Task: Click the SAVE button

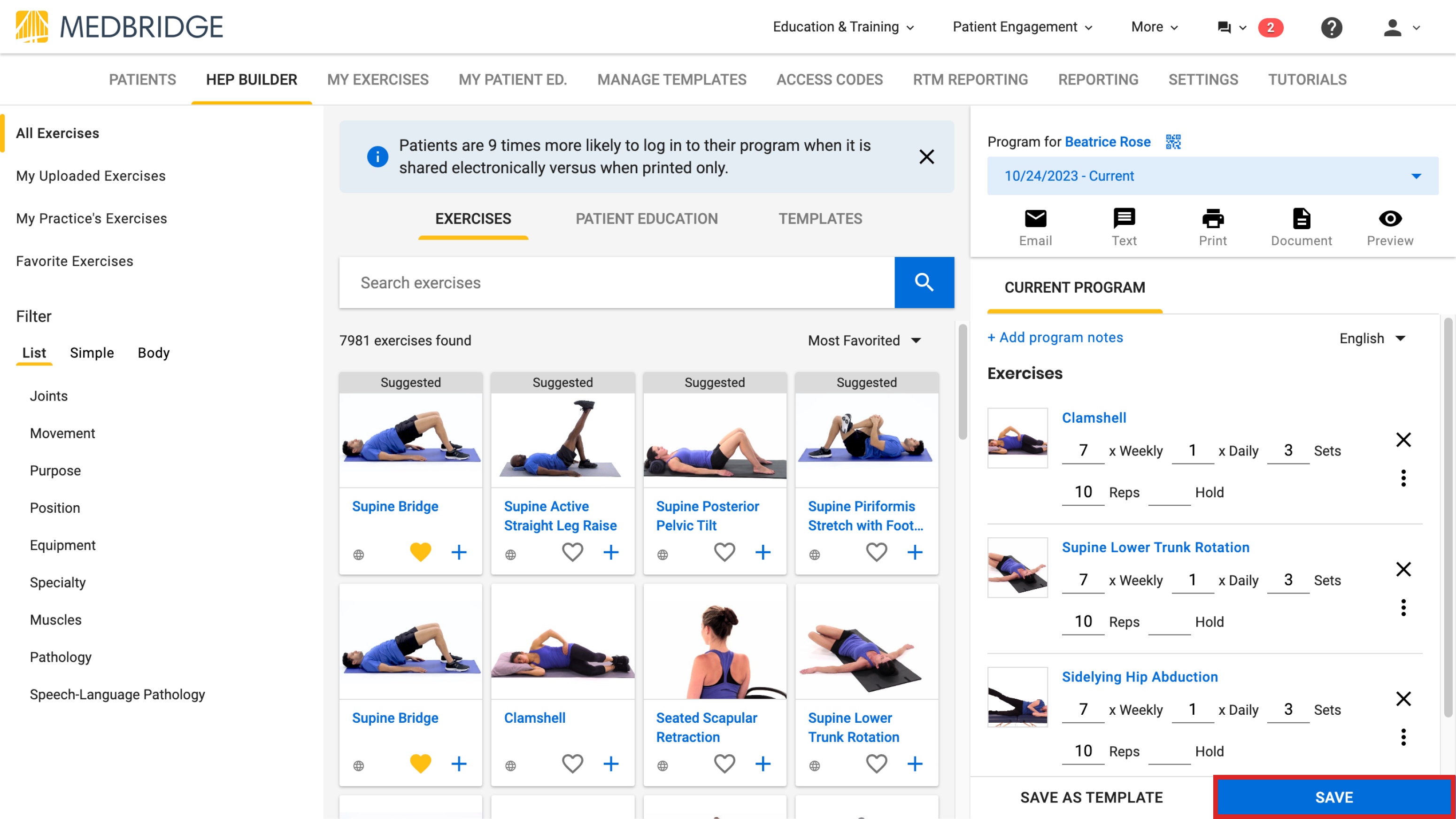Action: tap(1334, 797)
